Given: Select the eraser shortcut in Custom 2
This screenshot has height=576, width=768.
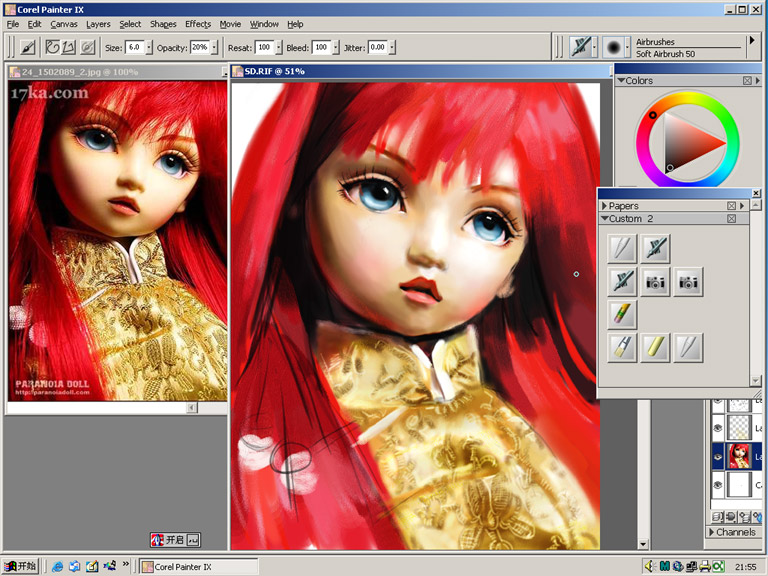Looking at the screenshot, I should [x=622, y=314].
